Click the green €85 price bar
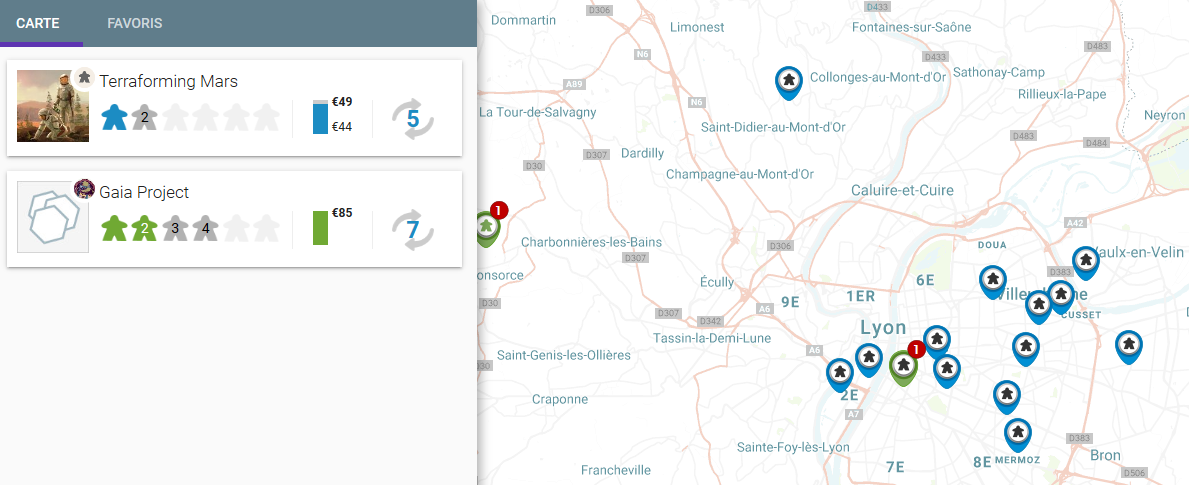The height and width of the screenshot is (485, 1189). 320,228
